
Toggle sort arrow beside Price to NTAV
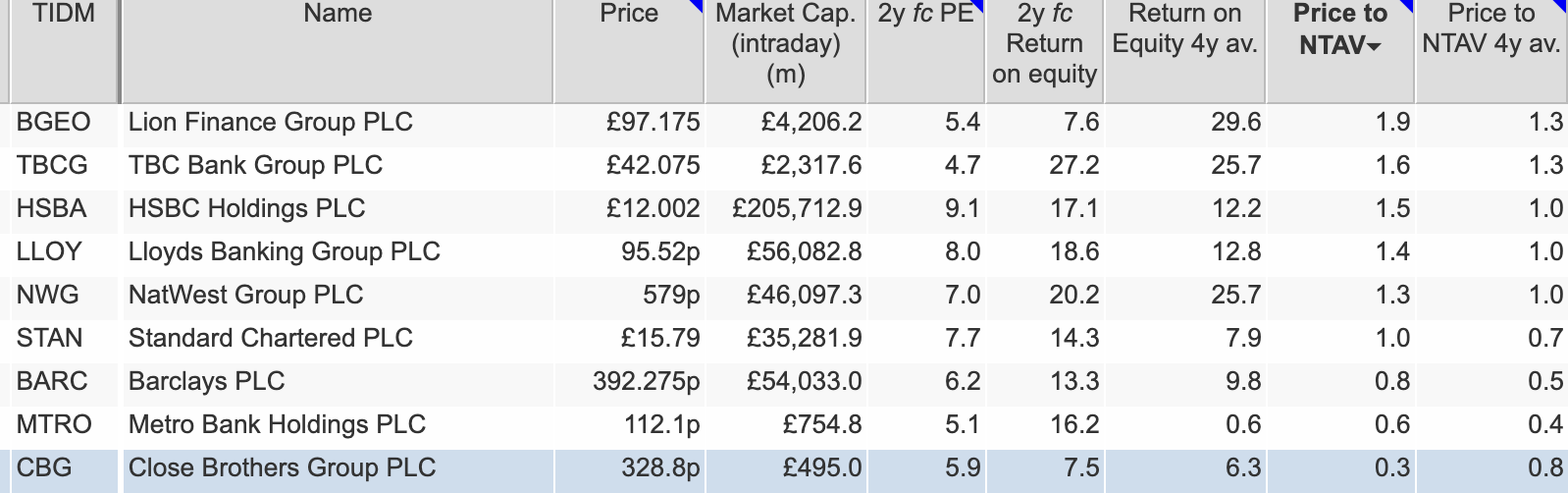click(x=1374, y=47)
